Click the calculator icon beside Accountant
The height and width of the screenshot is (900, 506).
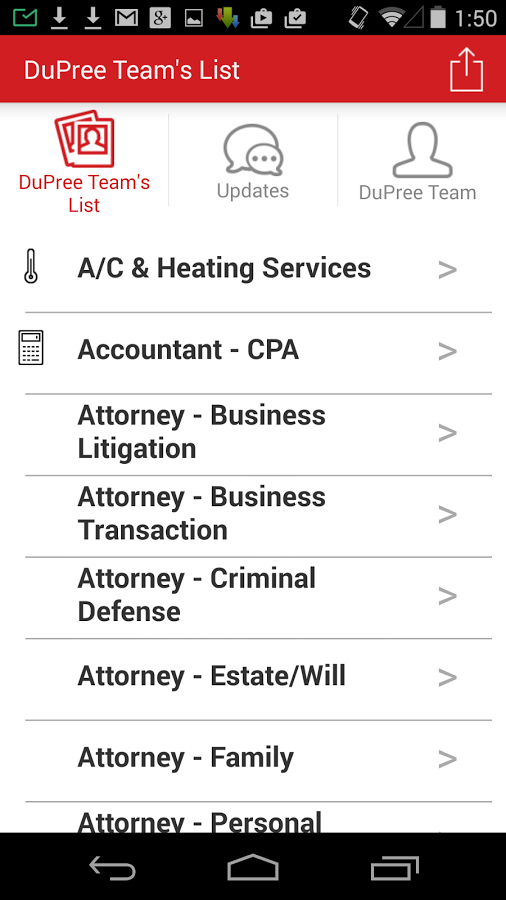tap(31, 348)
